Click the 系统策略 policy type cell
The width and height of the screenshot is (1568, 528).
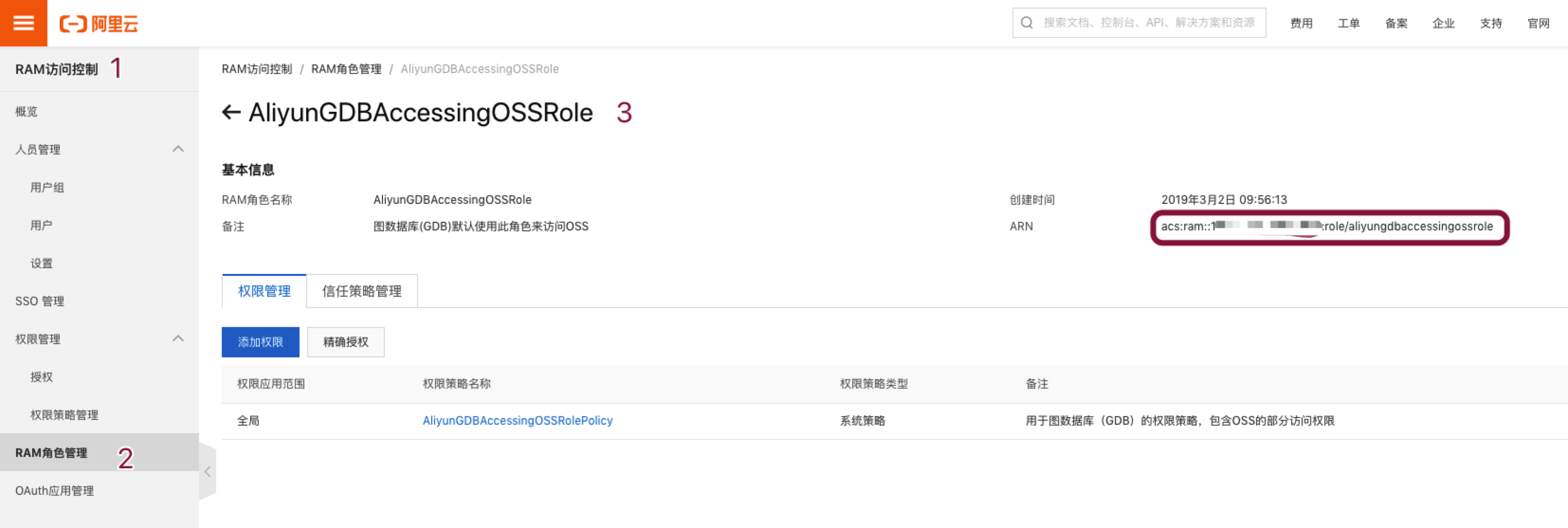click(x=862, y=421)
